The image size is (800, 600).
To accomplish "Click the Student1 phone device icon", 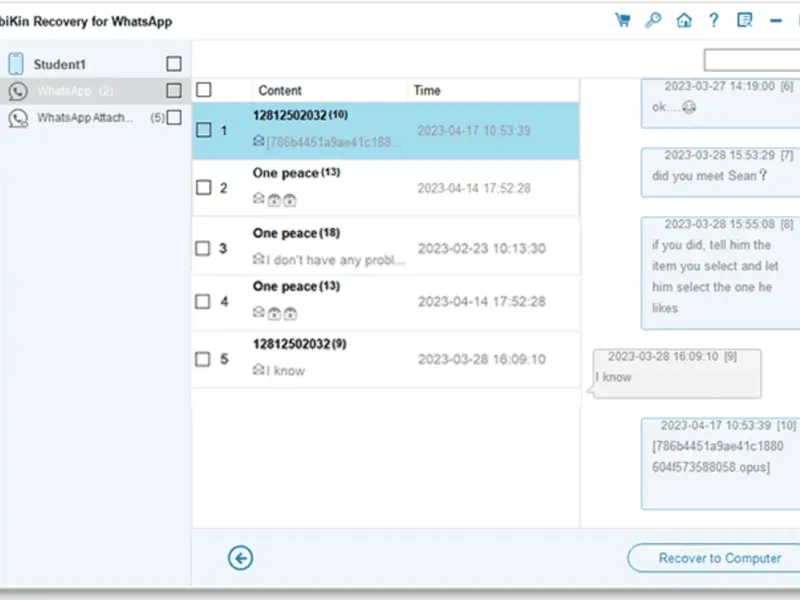I will [16, 64].
